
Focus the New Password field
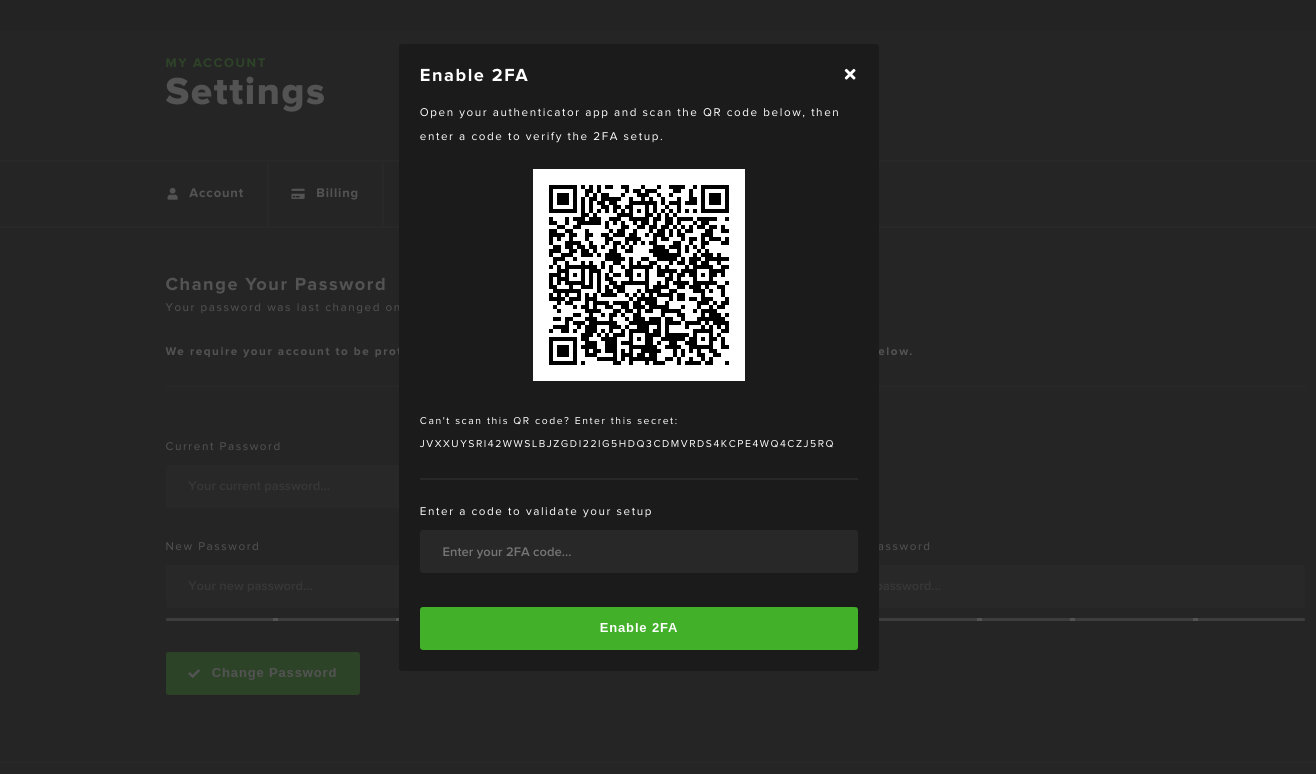282,586
